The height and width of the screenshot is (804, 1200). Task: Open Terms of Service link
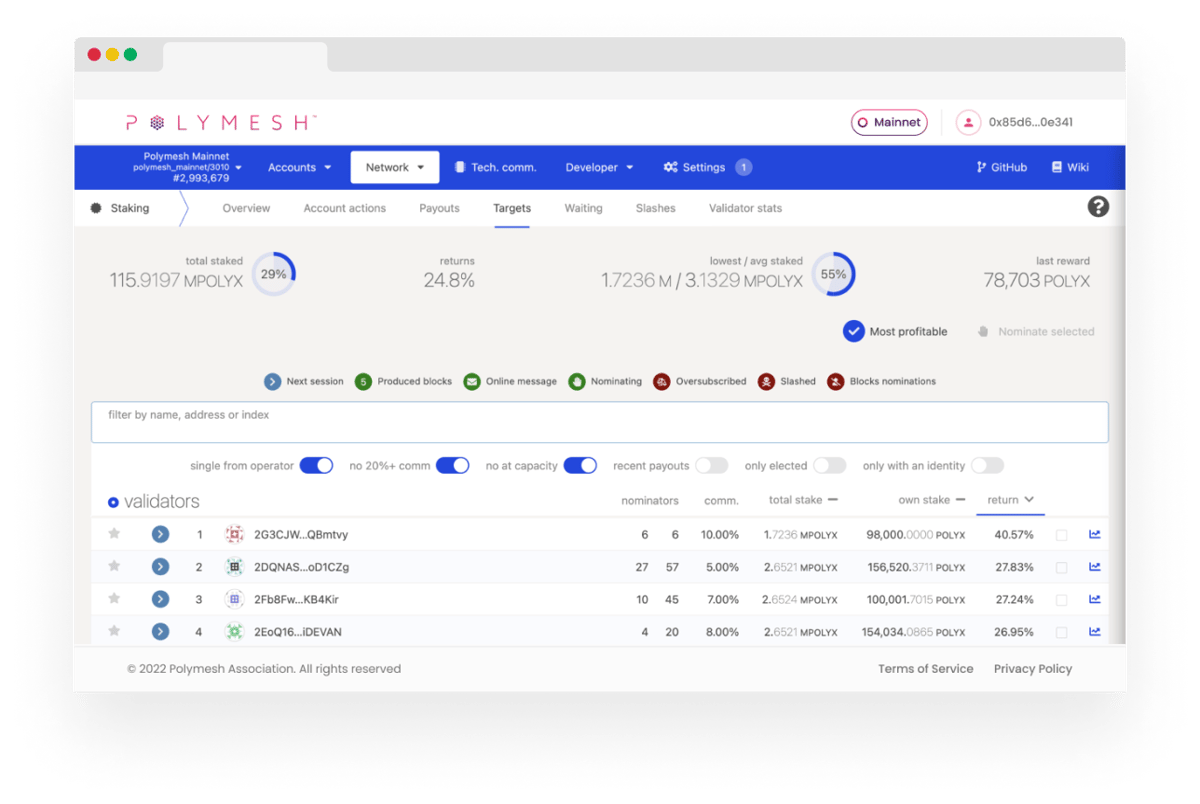[x=925, y=668]
